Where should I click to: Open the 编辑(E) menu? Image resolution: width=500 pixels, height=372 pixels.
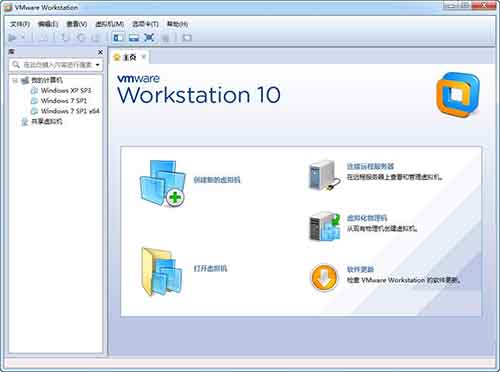pyautogui.click(x=48, y=24)
